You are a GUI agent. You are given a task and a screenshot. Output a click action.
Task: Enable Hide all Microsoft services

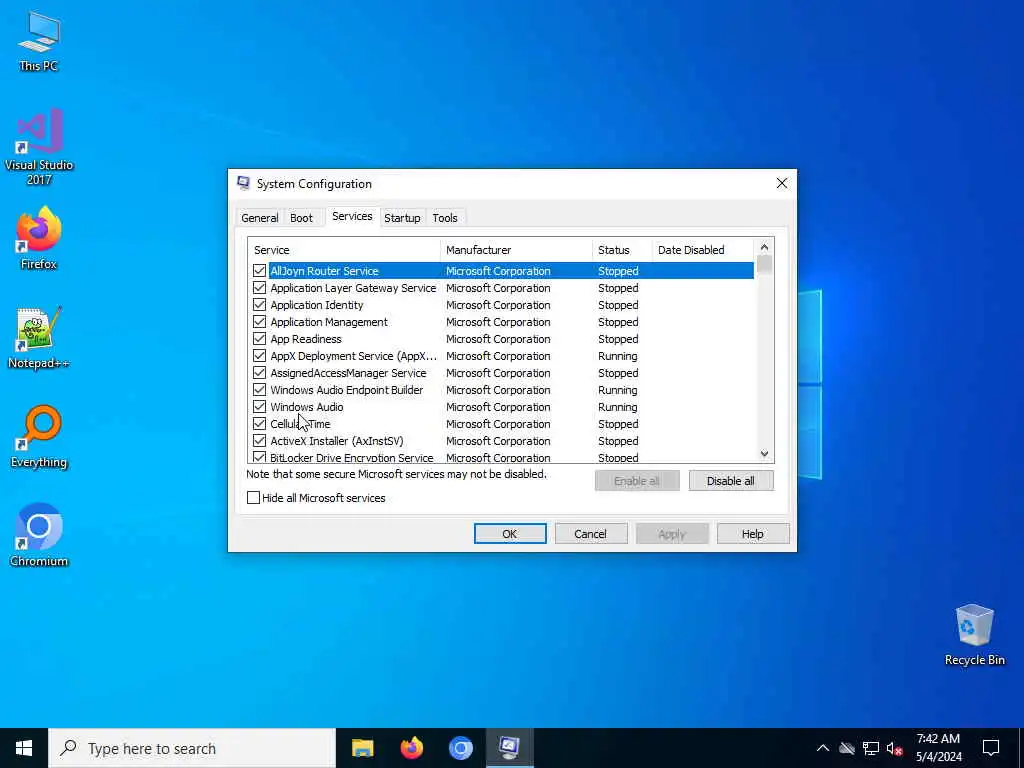[x=253, y=498]
